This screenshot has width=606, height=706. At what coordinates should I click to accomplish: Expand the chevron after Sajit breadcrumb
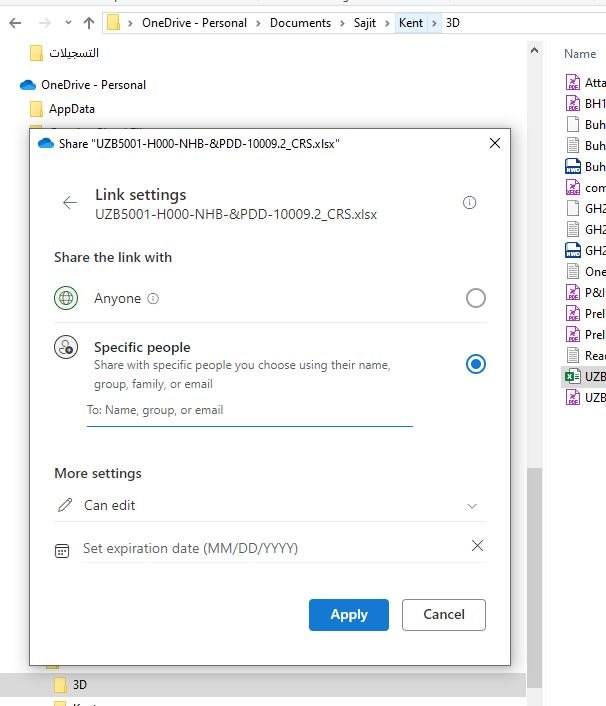(387, 23)
